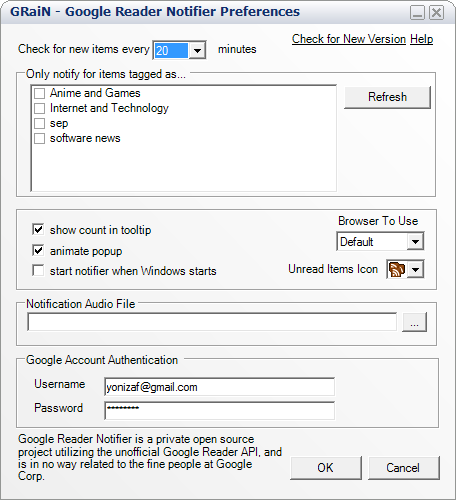Click the Password input field
Screen dimensions: 456x500
[219, 411]
